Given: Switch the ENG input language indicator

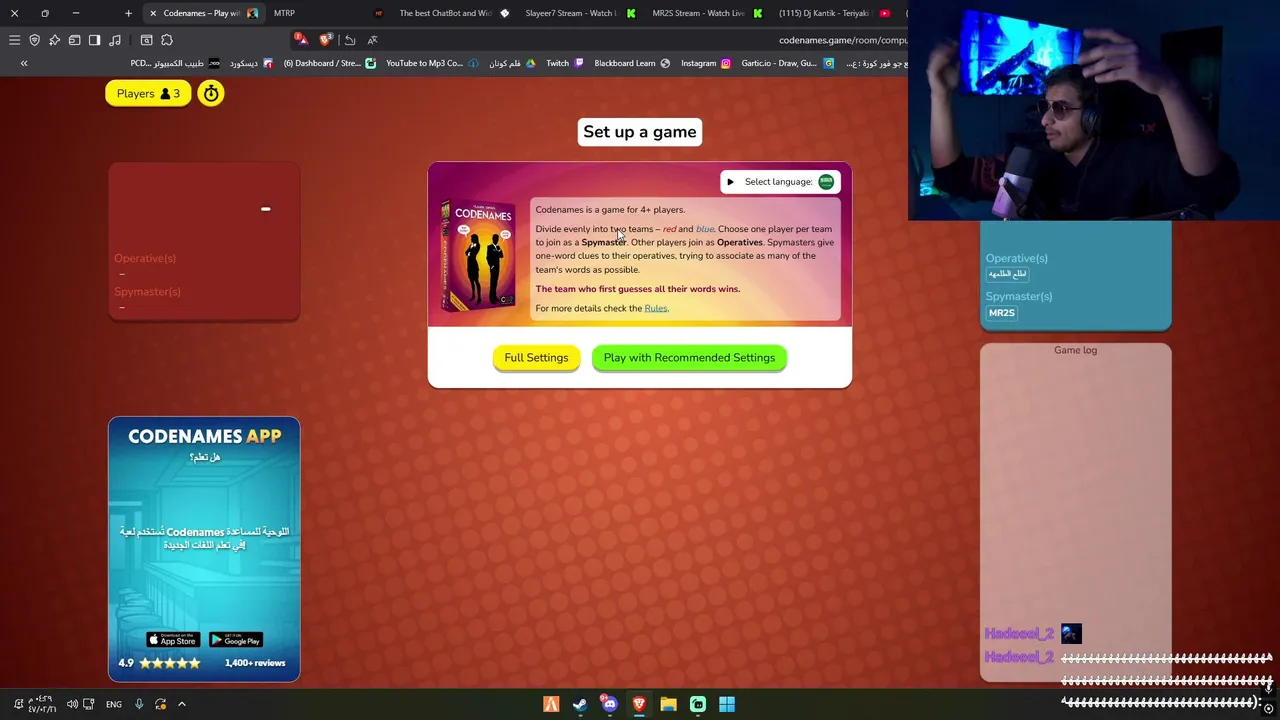Looking at the screenshot, I should pos(114,704).
